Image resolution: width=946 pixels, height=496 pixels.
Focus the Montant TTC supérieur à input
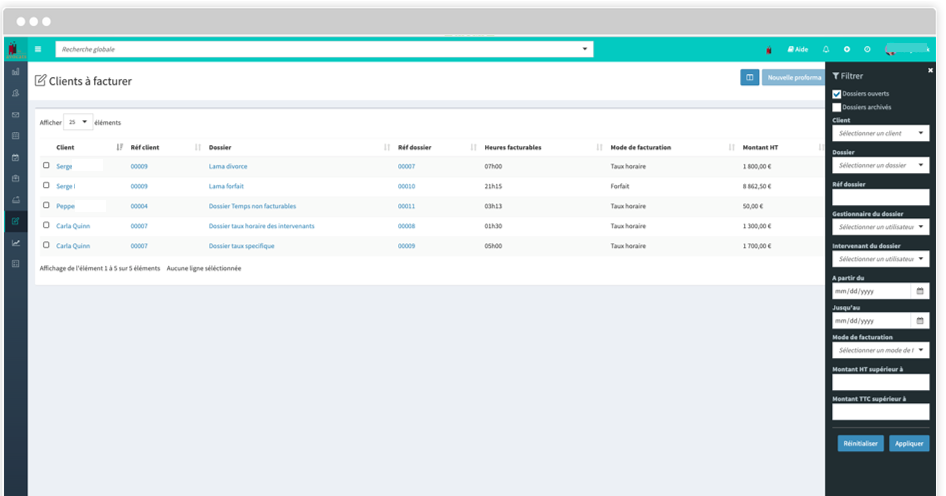880,412
